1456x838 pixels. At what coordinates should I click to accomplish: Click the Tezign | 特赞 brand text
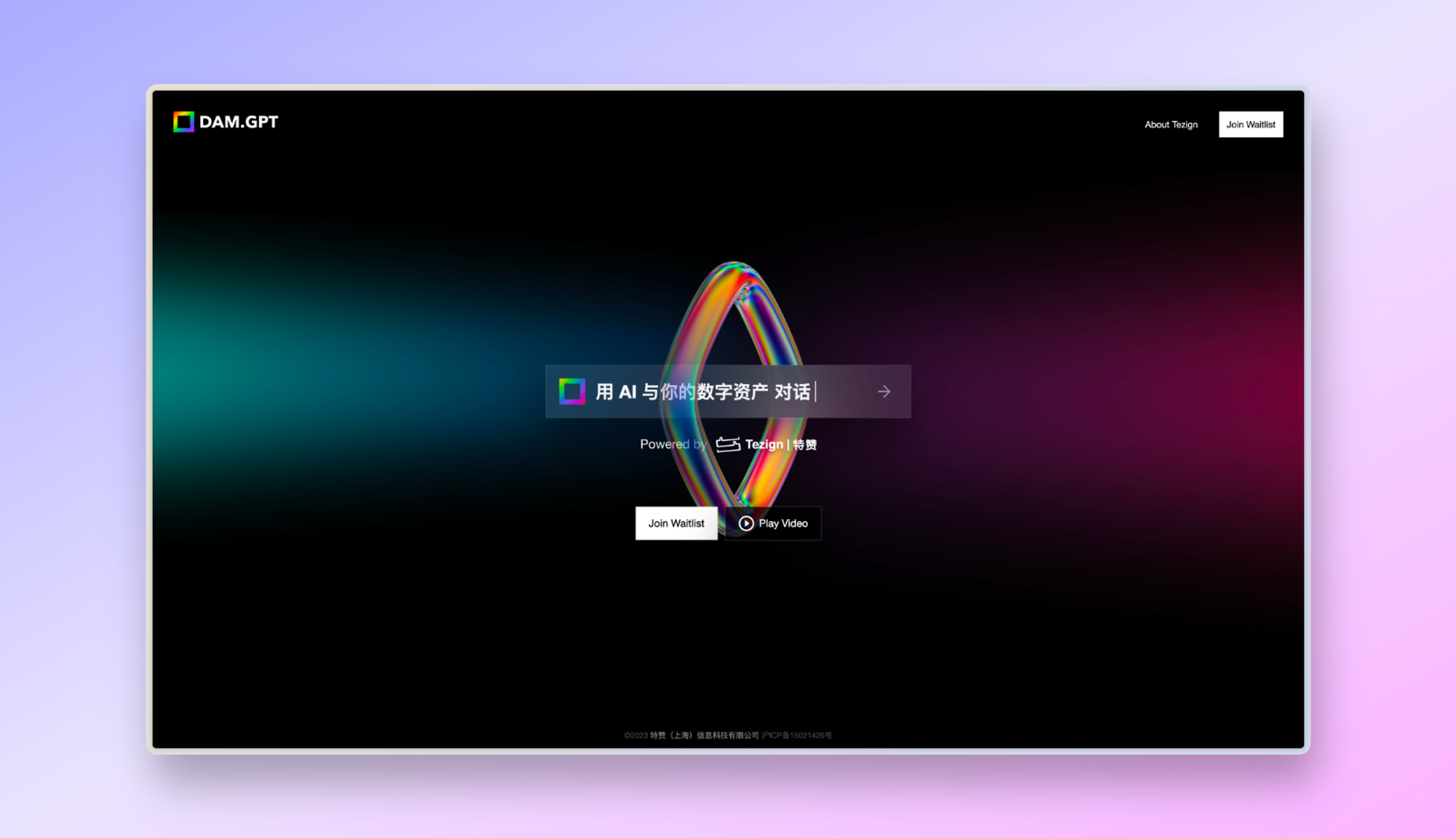[x=780, y=444]
